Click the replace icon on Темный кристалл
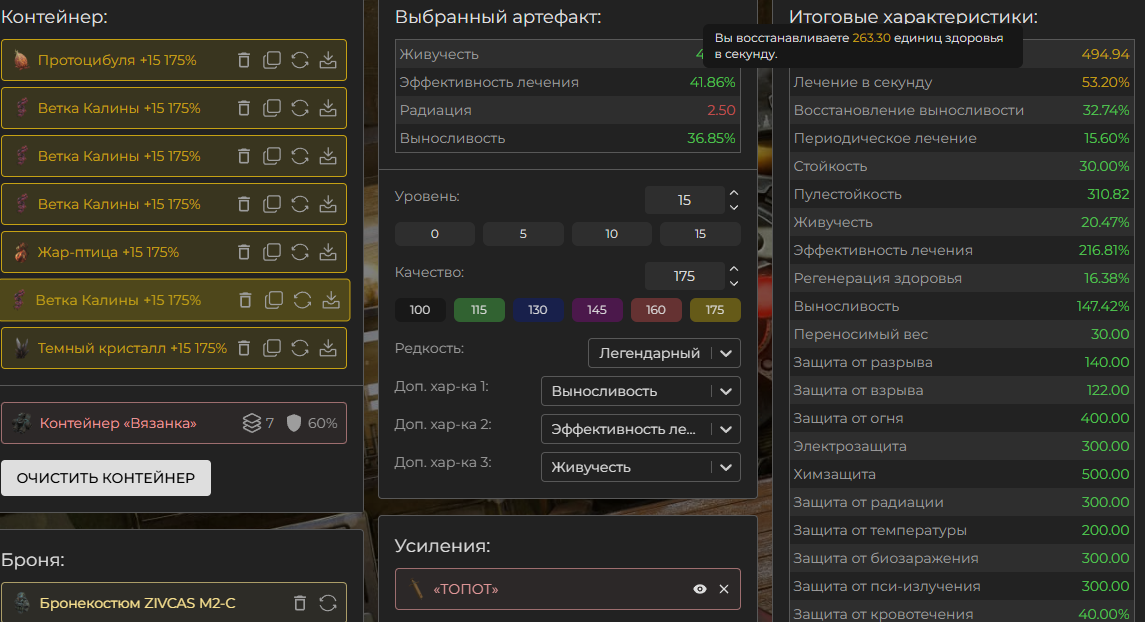 click(x=300, y=348)
